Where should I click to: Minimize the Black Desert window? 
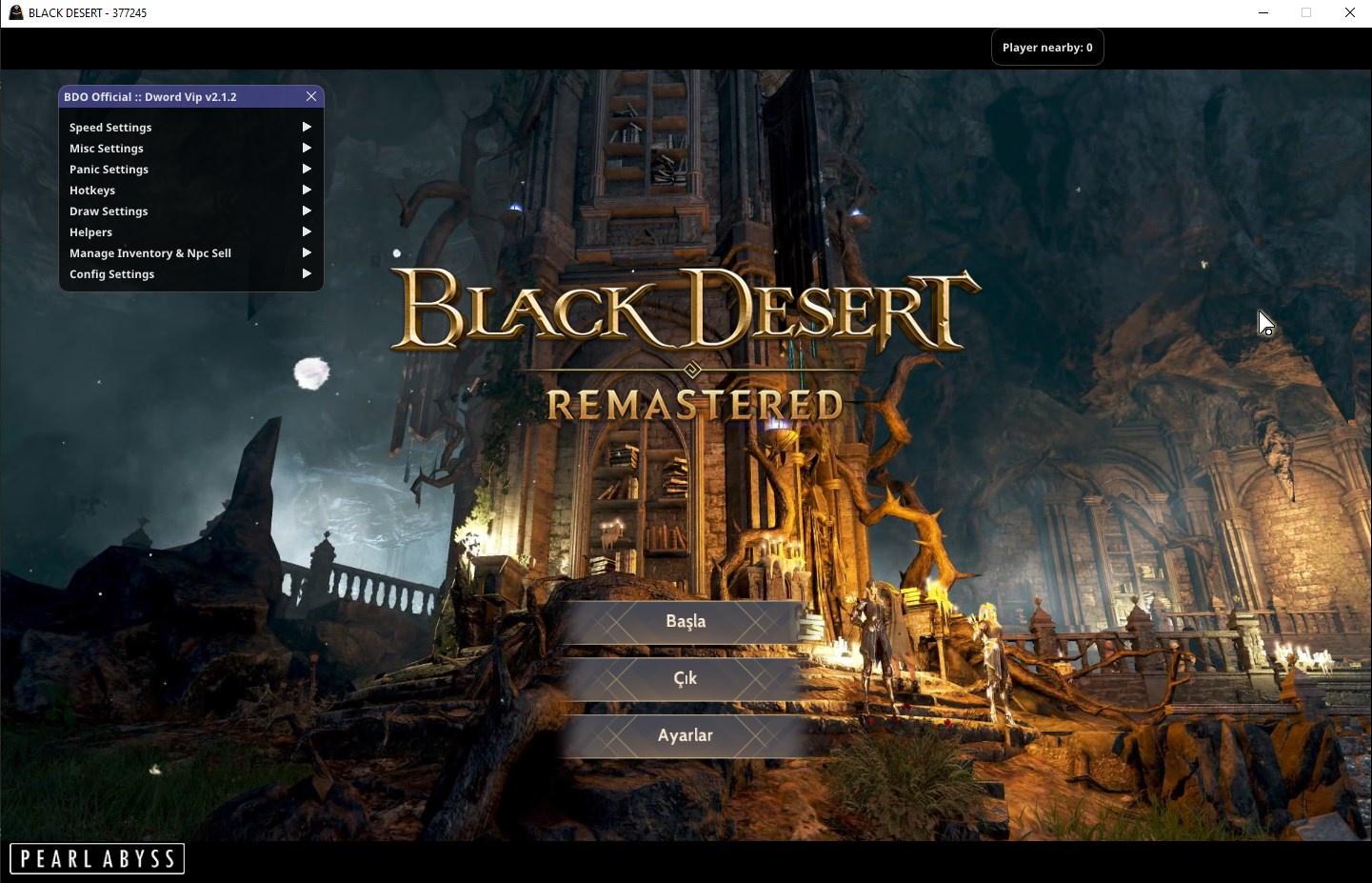tap(1263, 12)
